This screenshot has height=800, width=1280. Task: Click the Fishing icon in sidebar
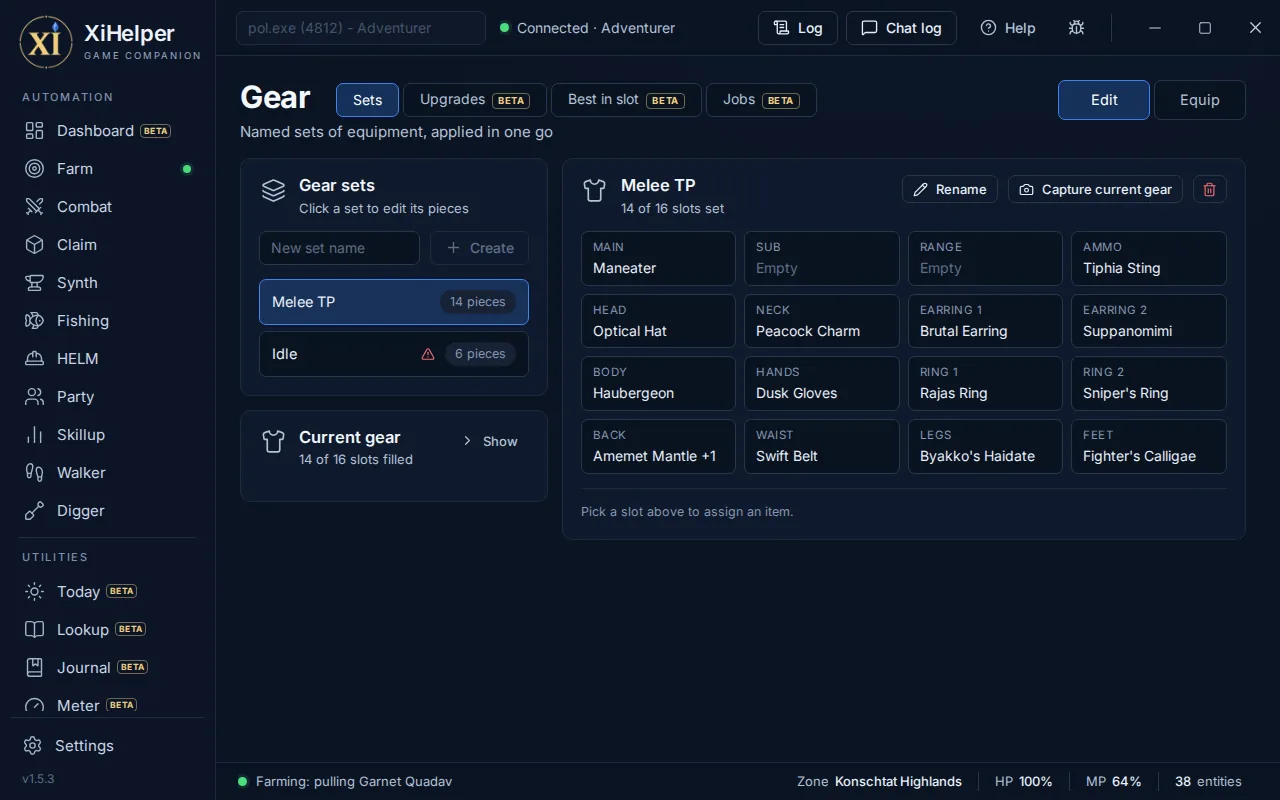coord(35,321)
